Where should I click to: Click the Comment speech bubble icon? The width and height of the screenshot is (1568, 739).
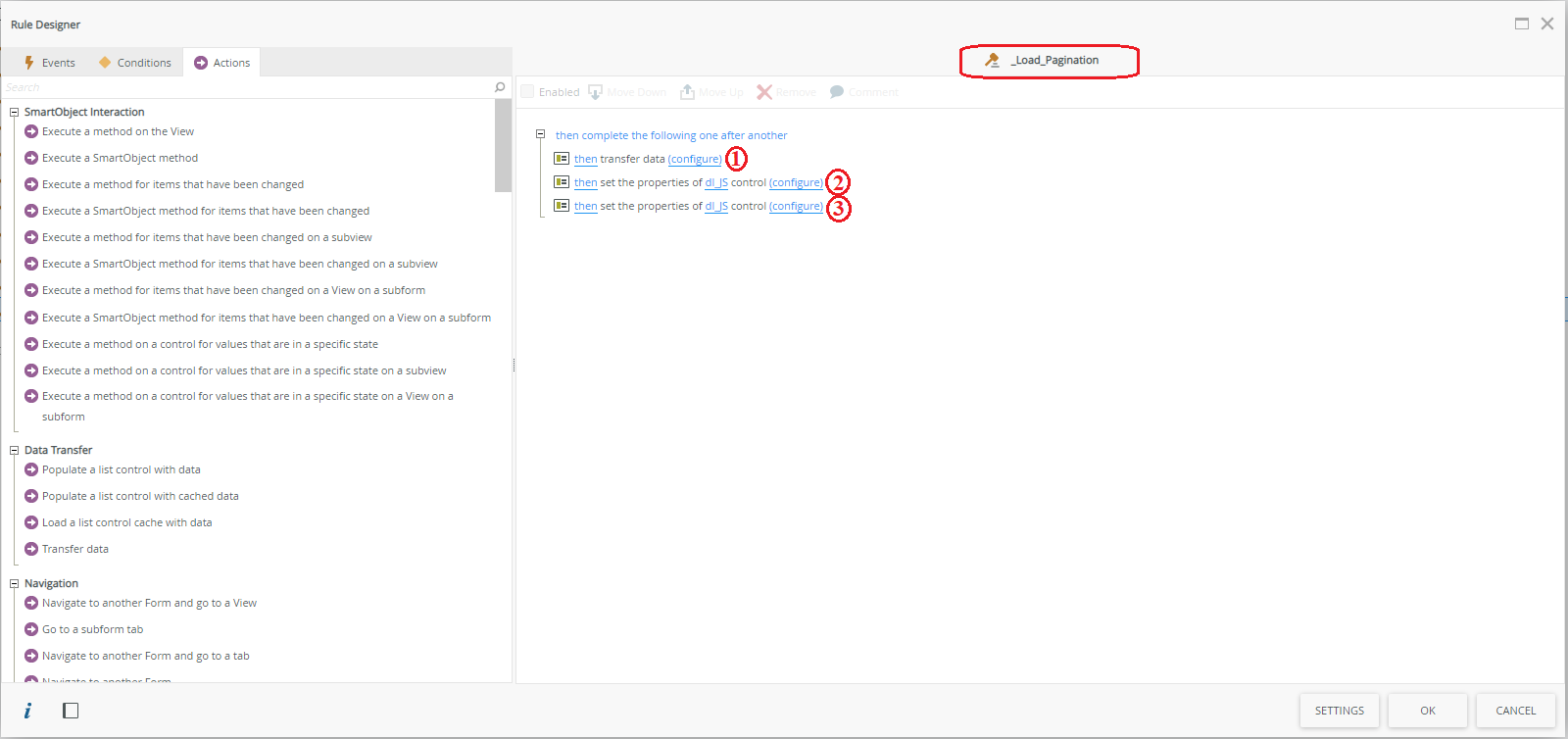(837, 92)
